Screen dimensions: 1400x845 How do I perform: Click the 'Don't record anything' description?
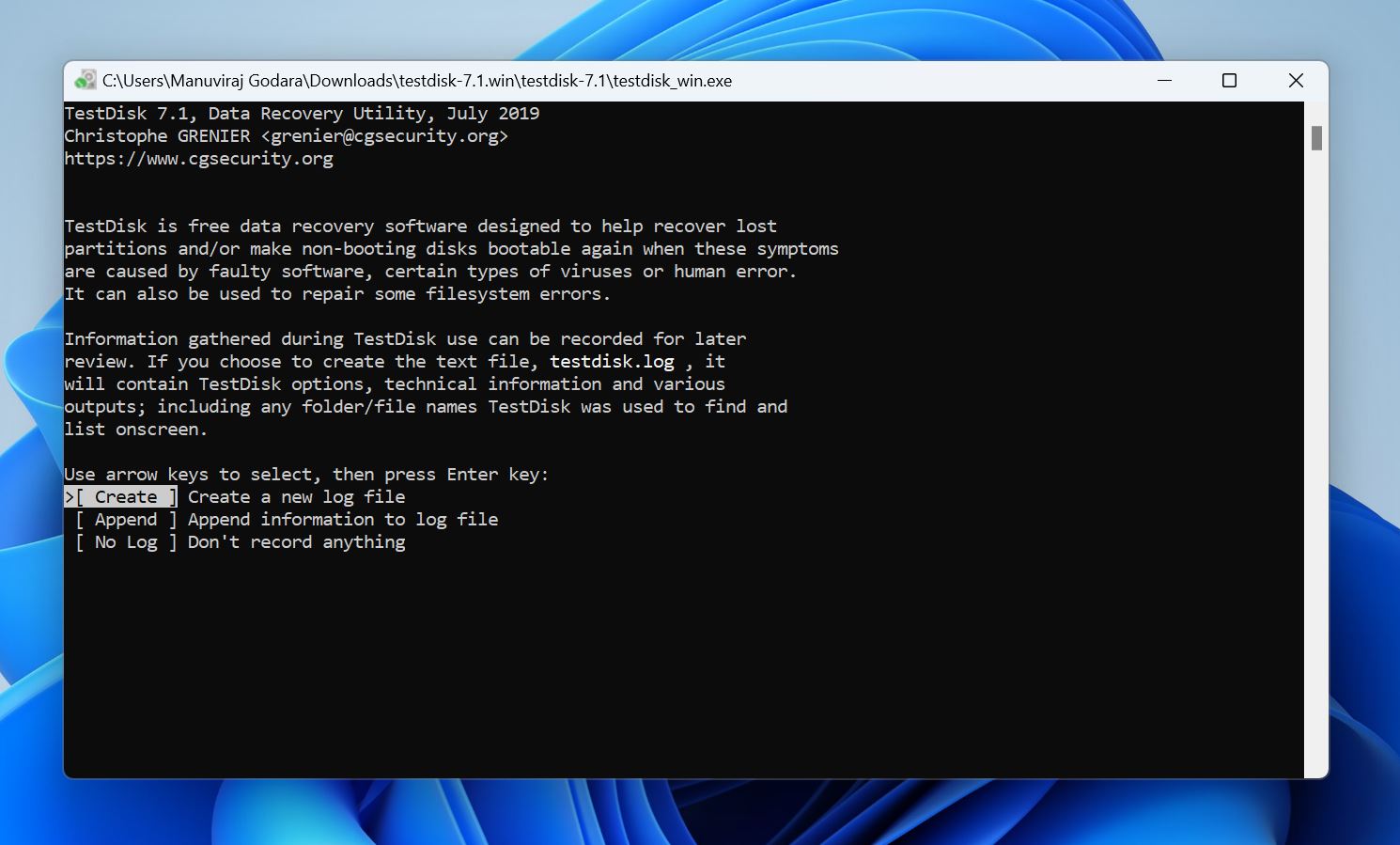pos(296,541)
